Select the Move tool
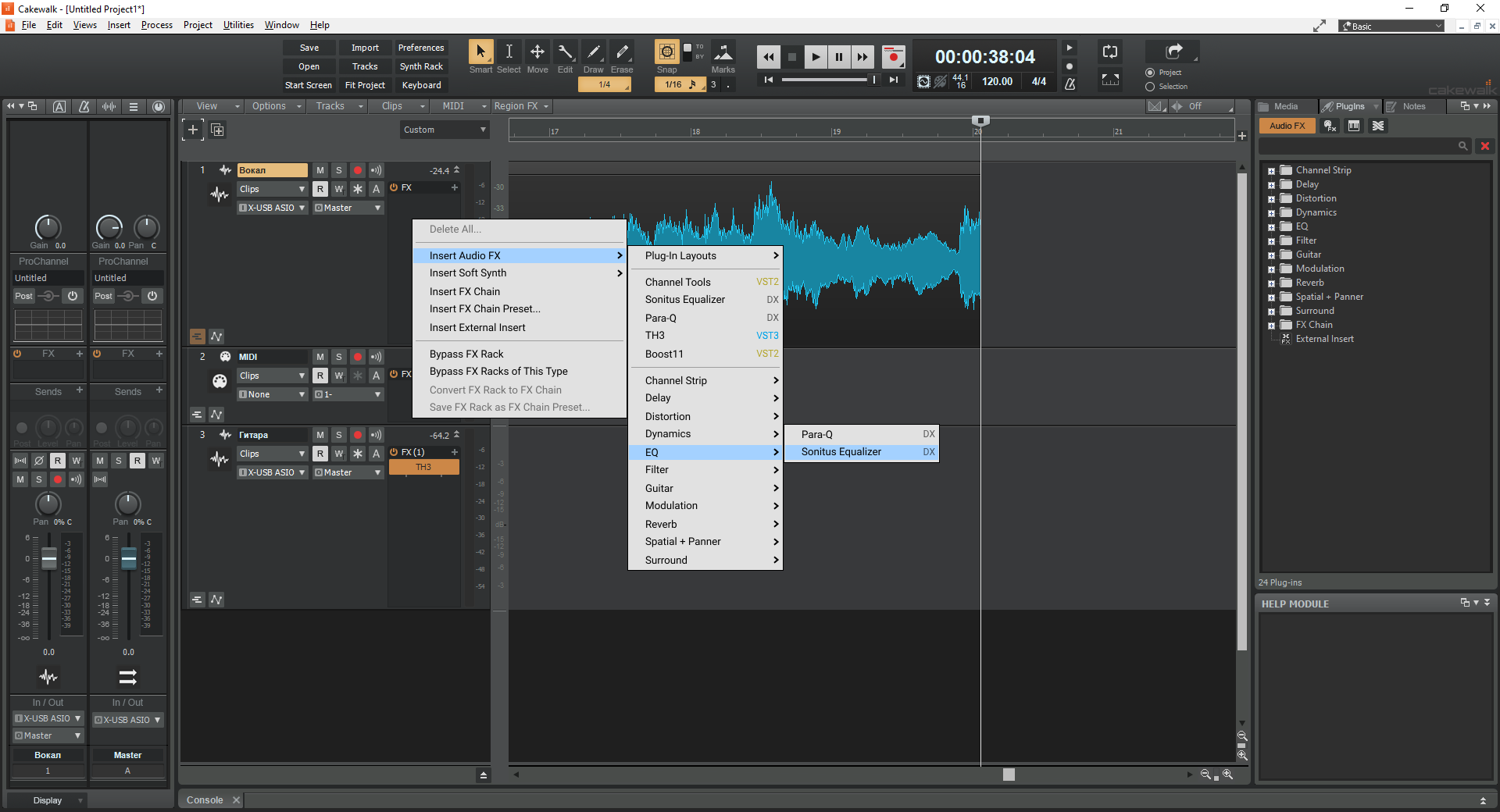The width and height of the screenshot is (1500, 812). 537,52
